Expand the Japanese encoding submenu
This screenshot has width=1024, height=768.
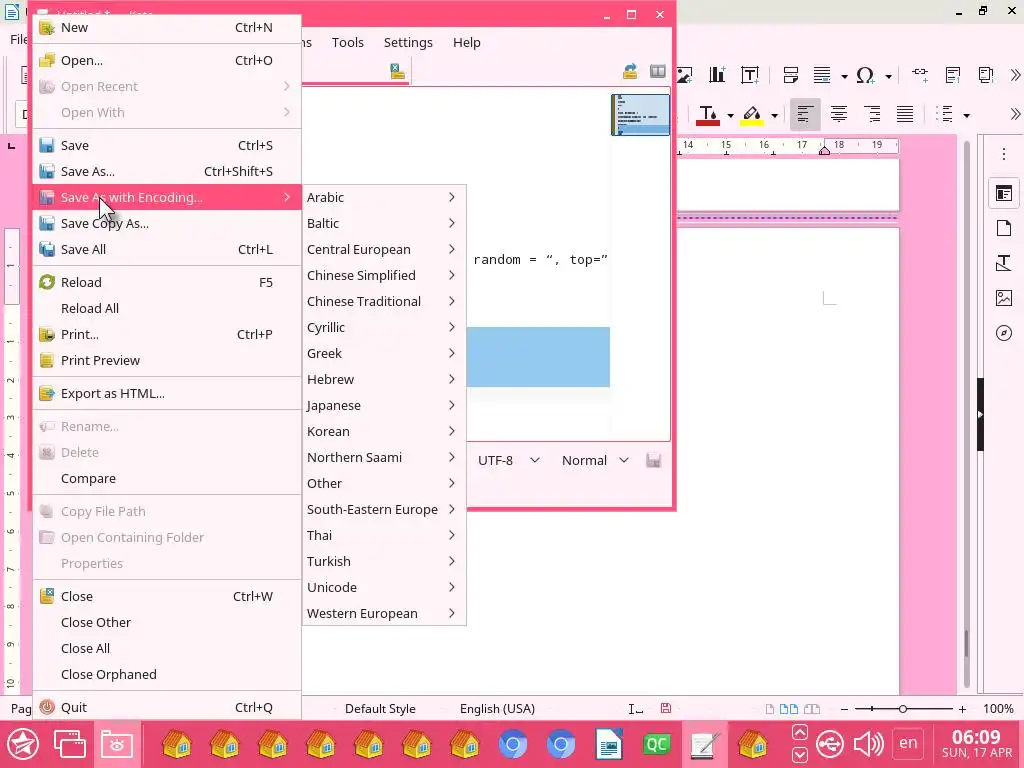coord(383,406)
